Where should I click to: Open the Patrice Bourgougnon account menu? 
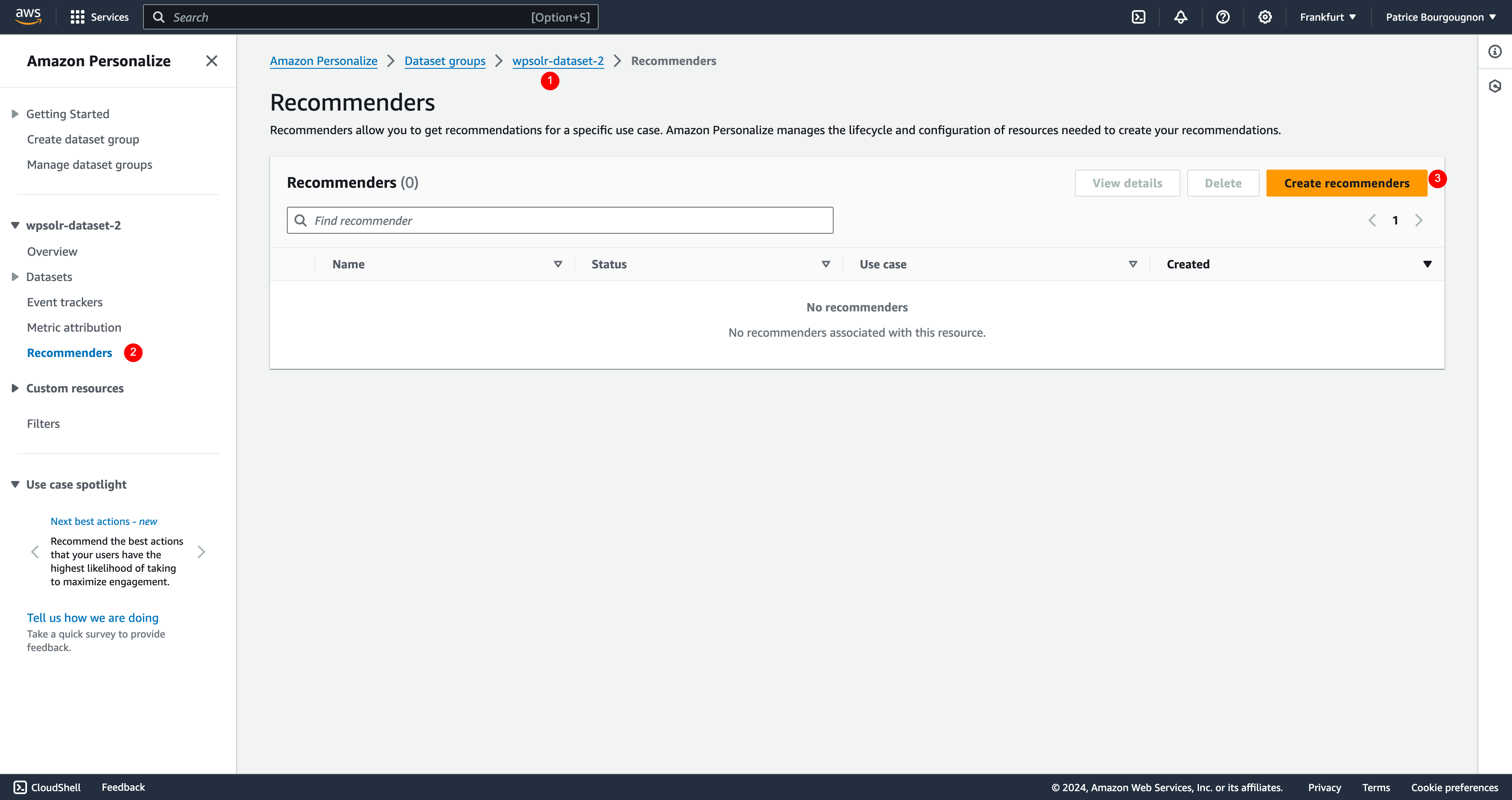tap(1441, 17)
